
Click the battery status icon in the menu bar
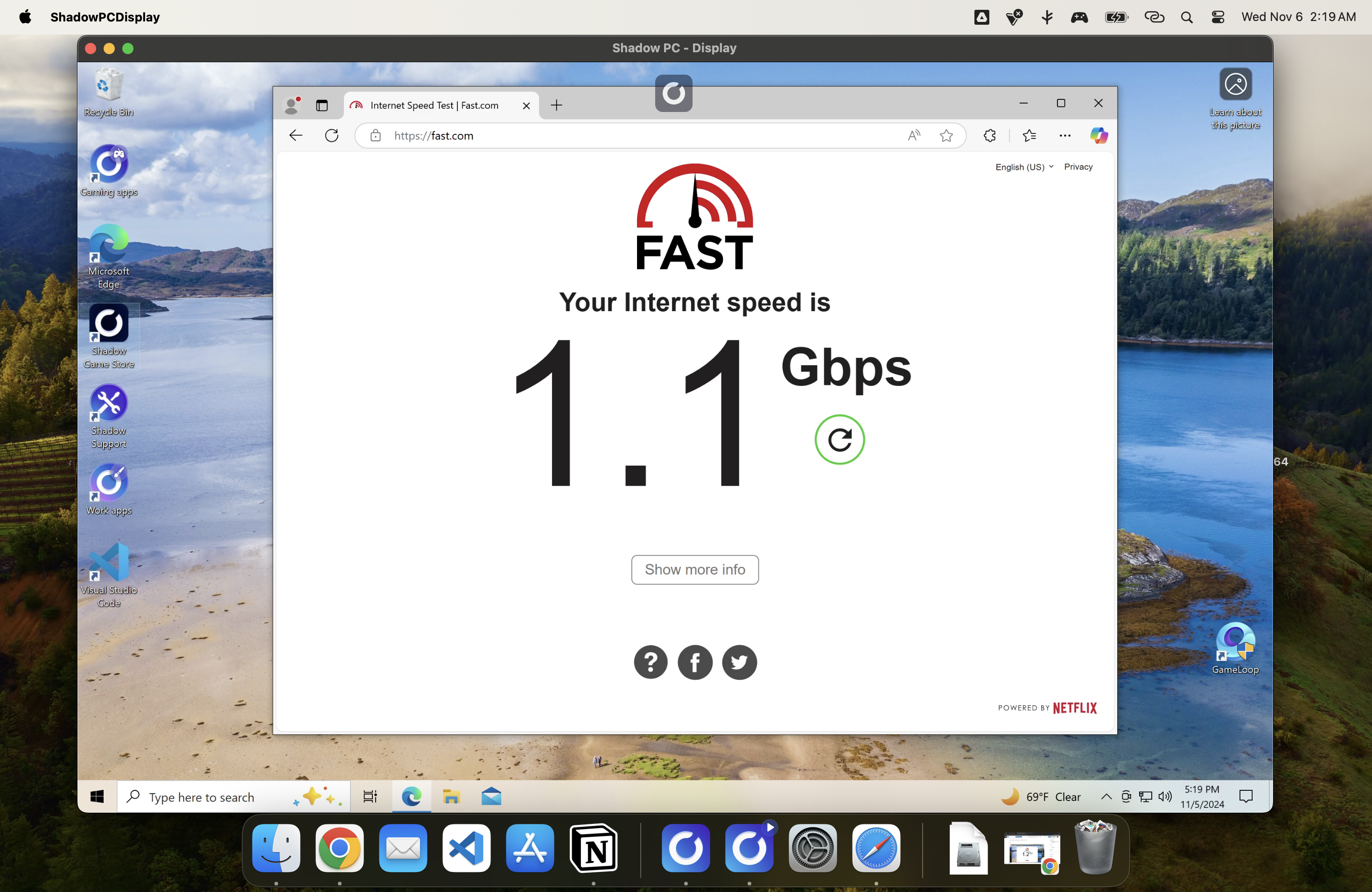click(x=1116, y=17)
